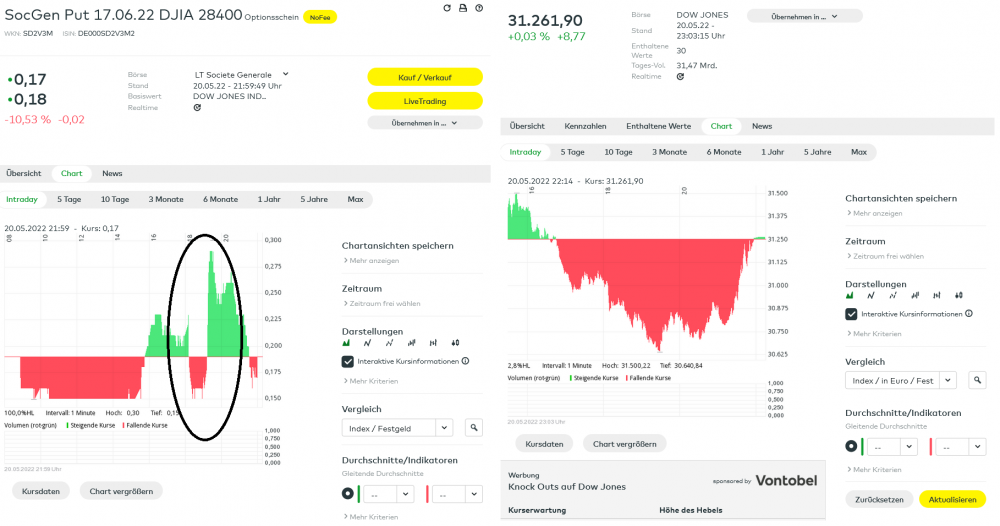Switch to Übersicht tab in SocGen Put panel
The height and width of the screenshot is (526, 1000).
click(x=24, y=173)
